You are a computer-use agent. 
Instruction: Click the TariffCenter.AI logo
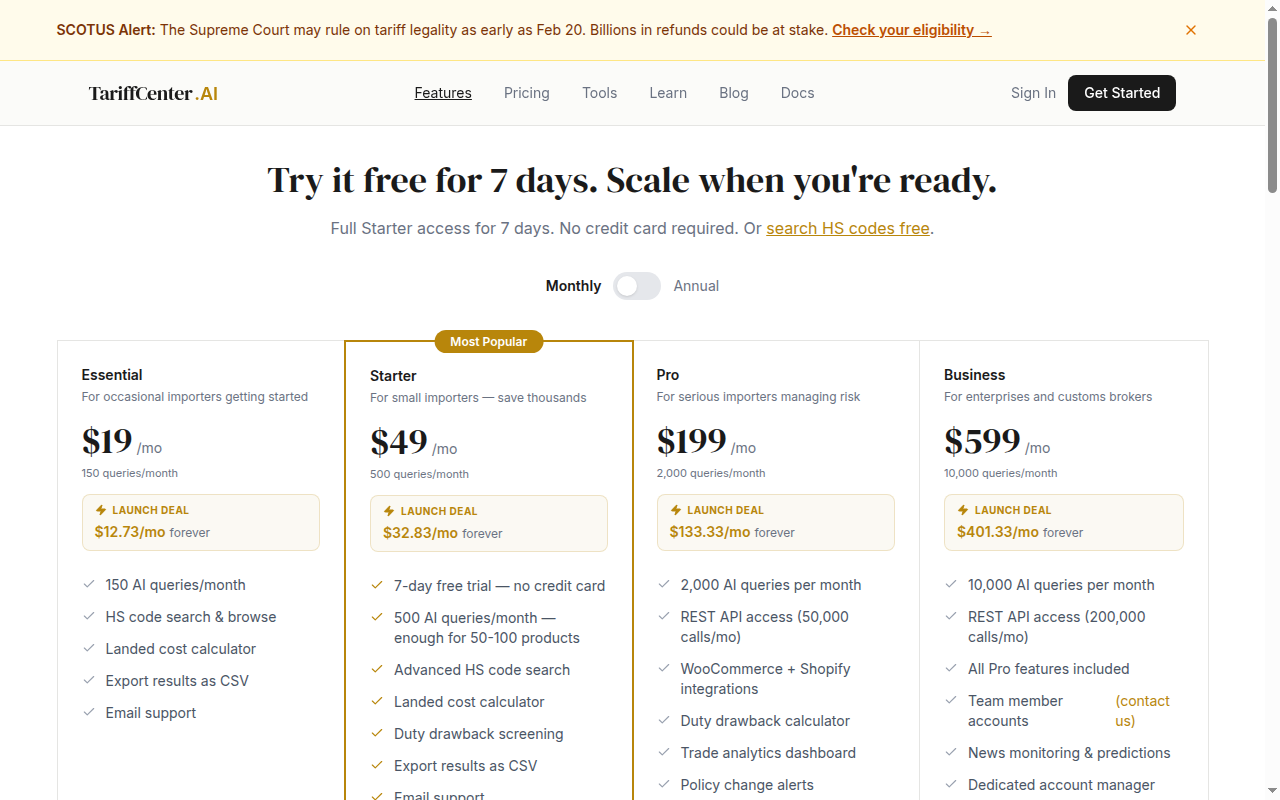153,92
